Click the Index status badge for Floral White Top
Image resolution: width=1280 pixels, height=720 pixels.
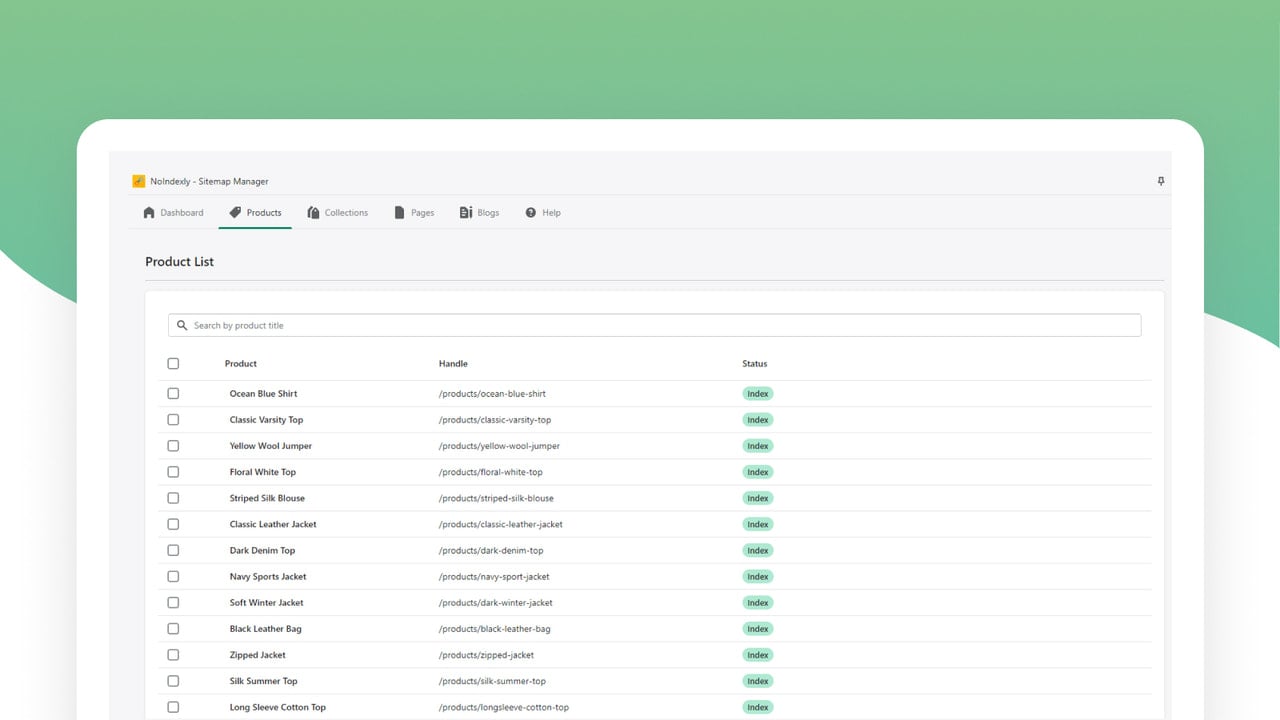[x=758, y=472]
